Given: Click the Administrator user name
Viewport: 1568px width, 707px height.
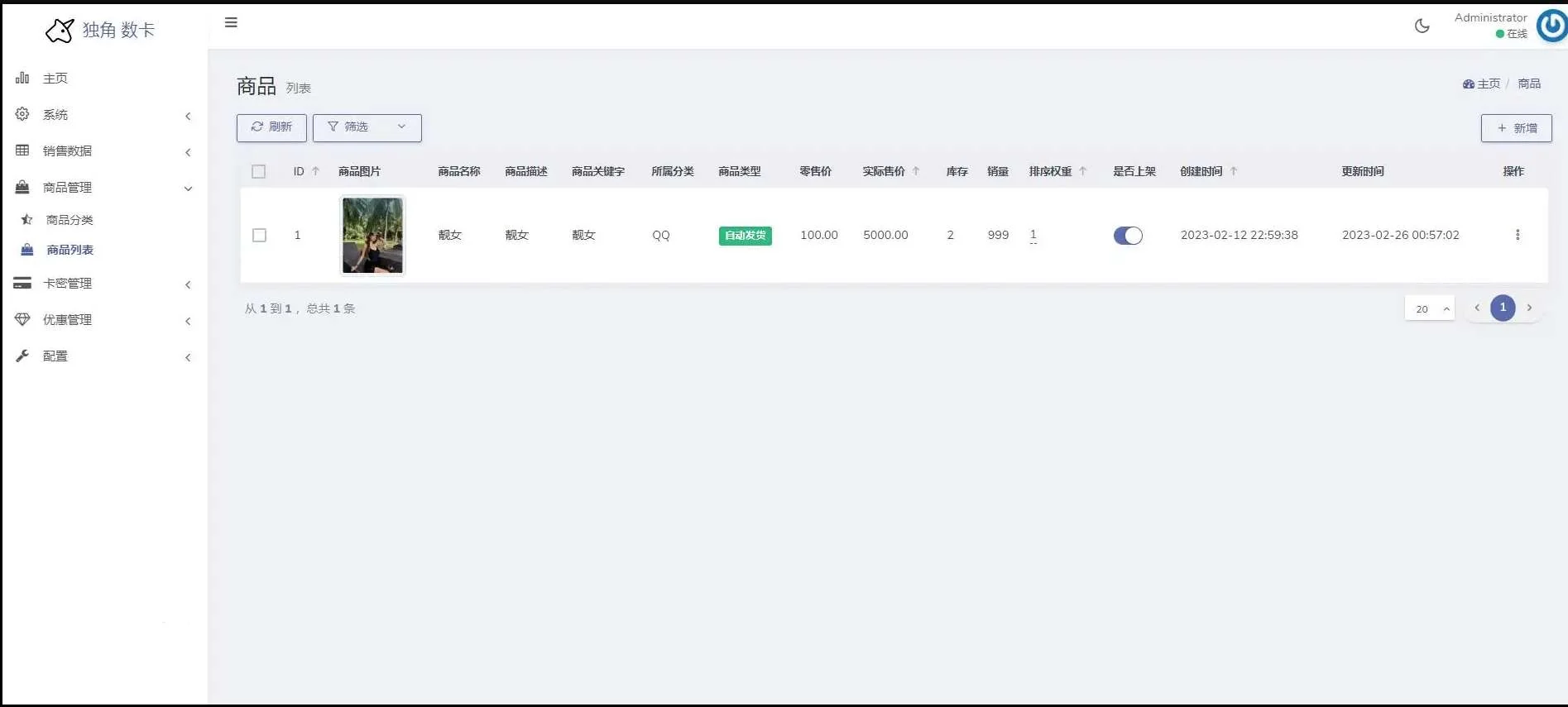Looking at the screenshot, I should (x=1490, y=17).
